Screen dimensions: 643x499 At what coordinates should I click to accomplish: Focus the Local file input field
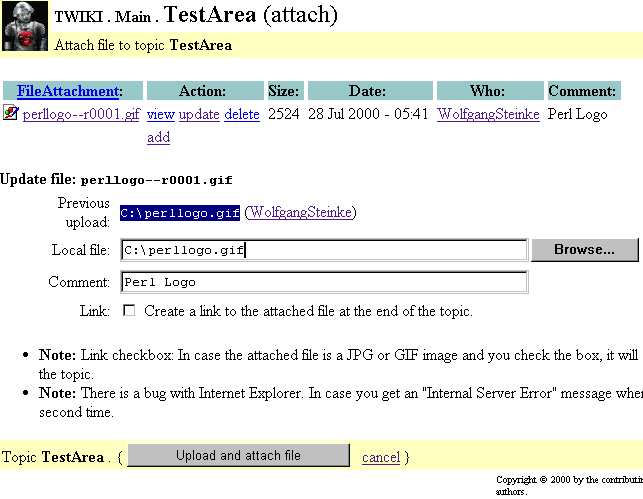click(x=323, y=250)
